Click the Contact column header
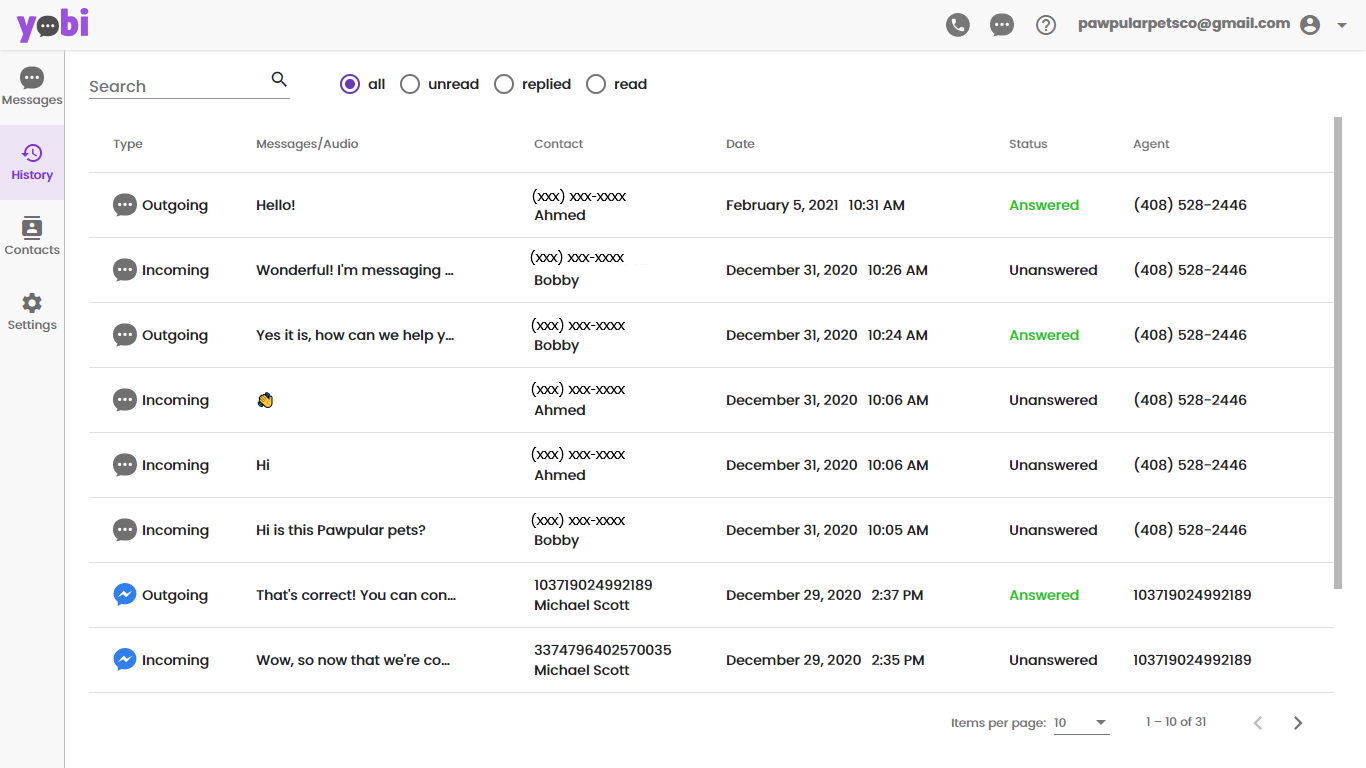Screen dimensions: 1366x768 coord(558,144)
